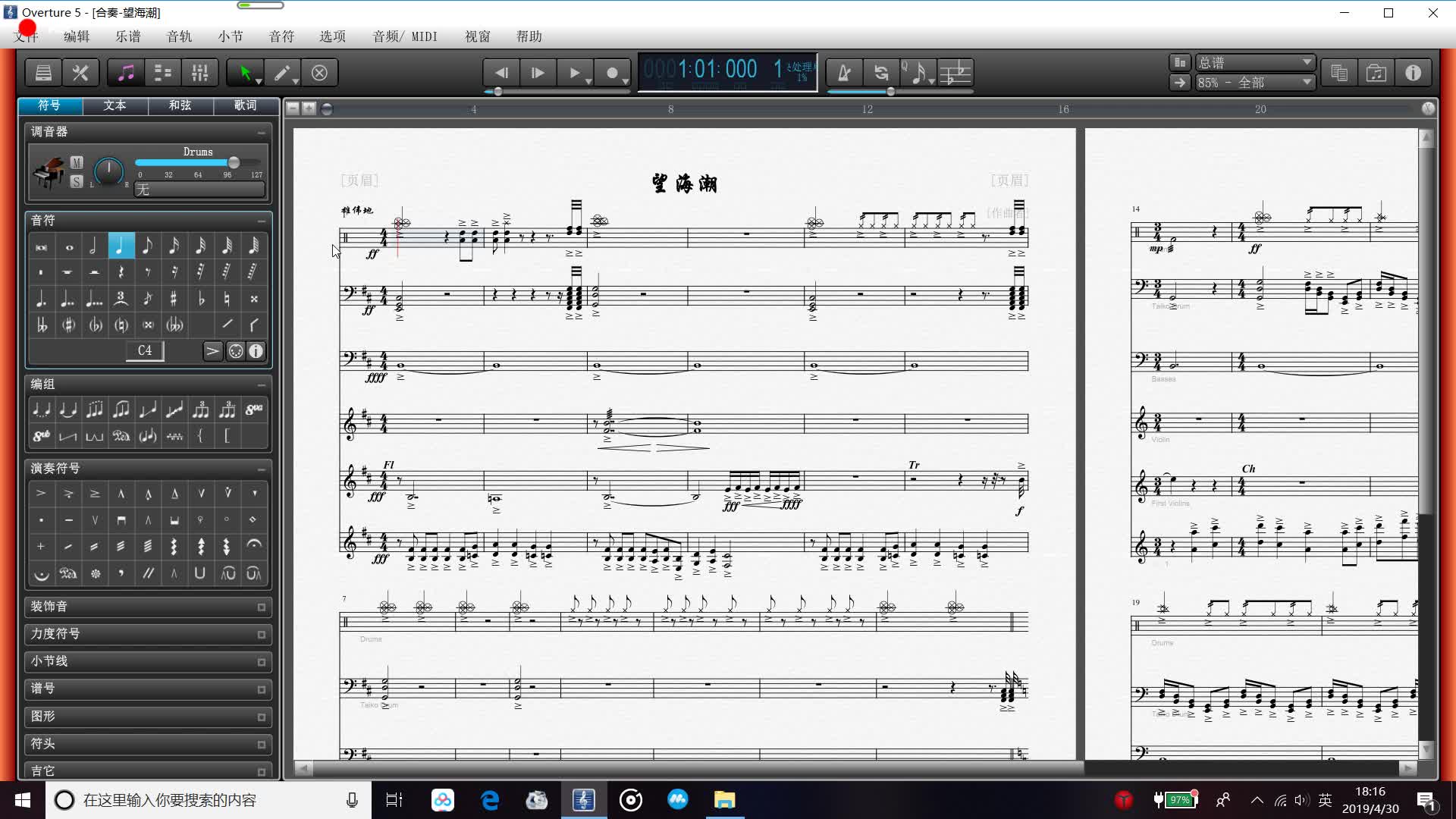Toggle the accent button beside C4
The width and height of the screenshot is (1456, 819).
[x=212, y=351]
